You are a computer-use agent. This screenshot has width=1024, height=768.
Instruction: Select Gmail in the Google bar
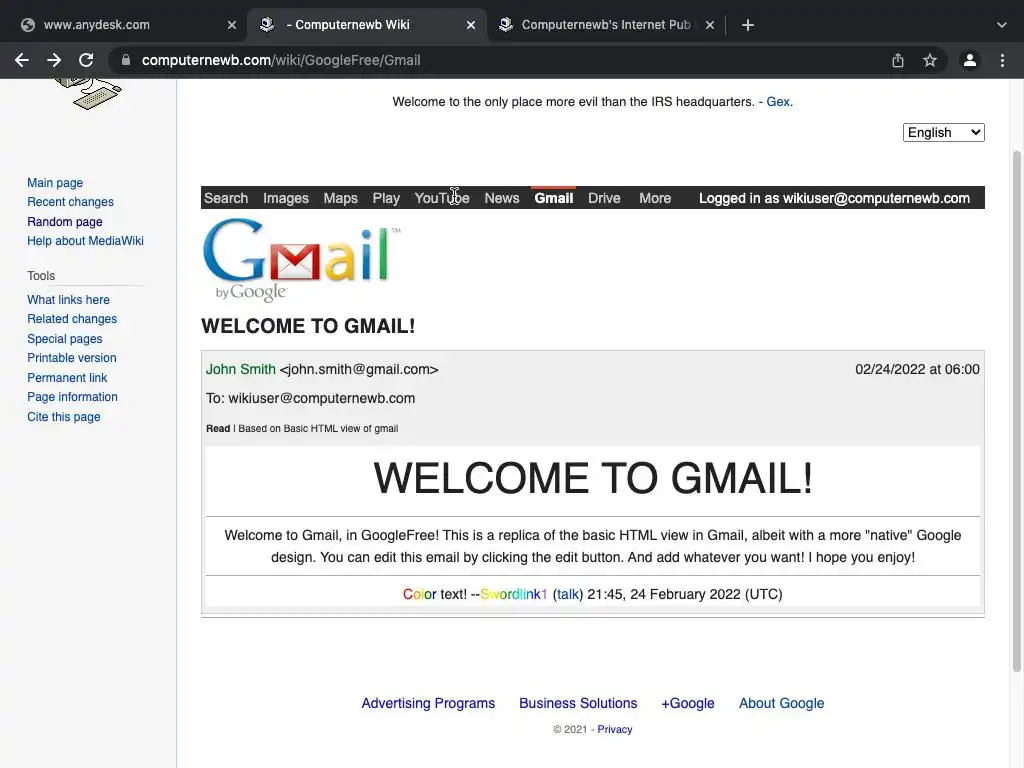(554, 198)
